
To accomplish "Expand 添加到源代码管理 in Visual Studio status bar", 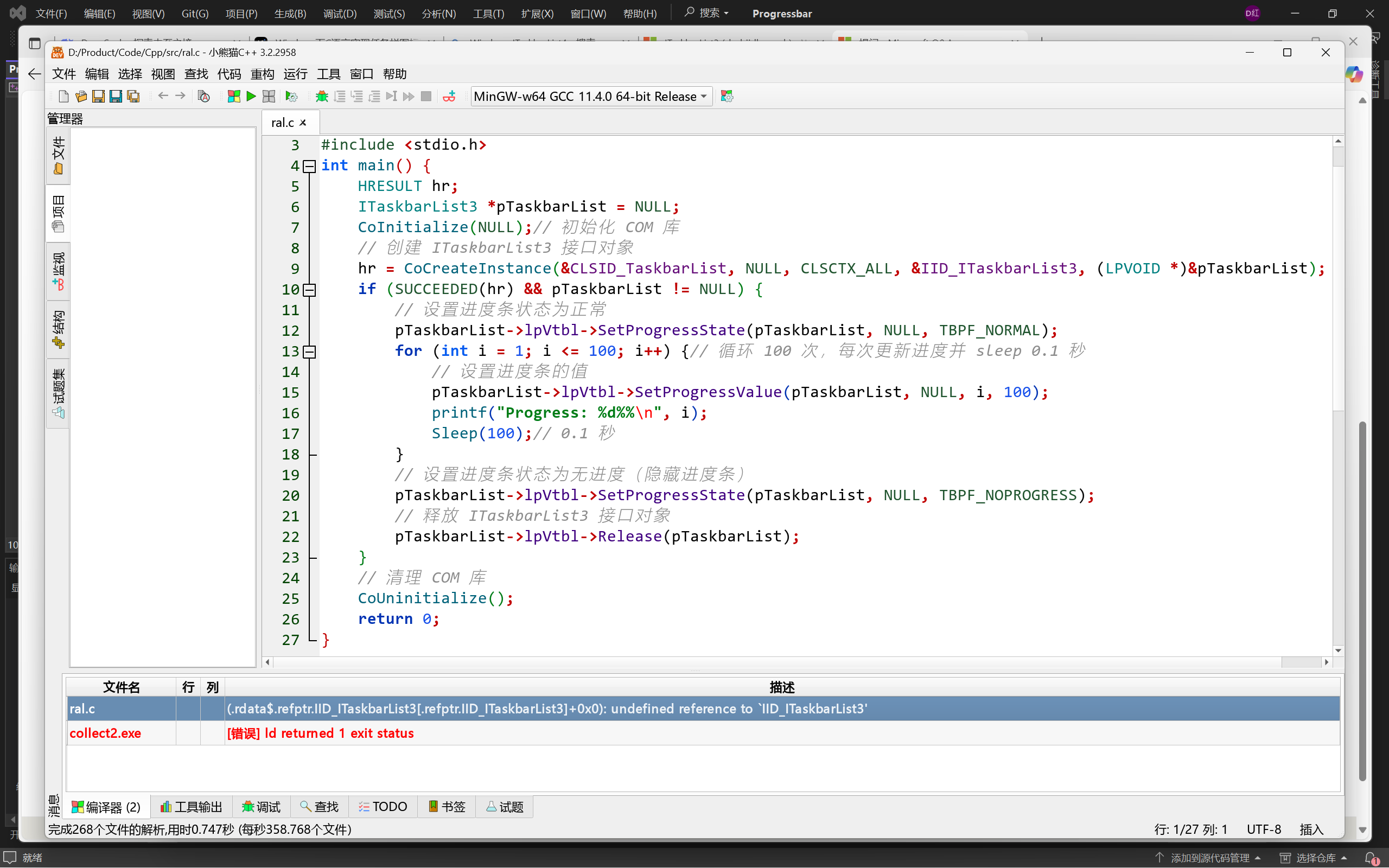I will (1209, 858).
